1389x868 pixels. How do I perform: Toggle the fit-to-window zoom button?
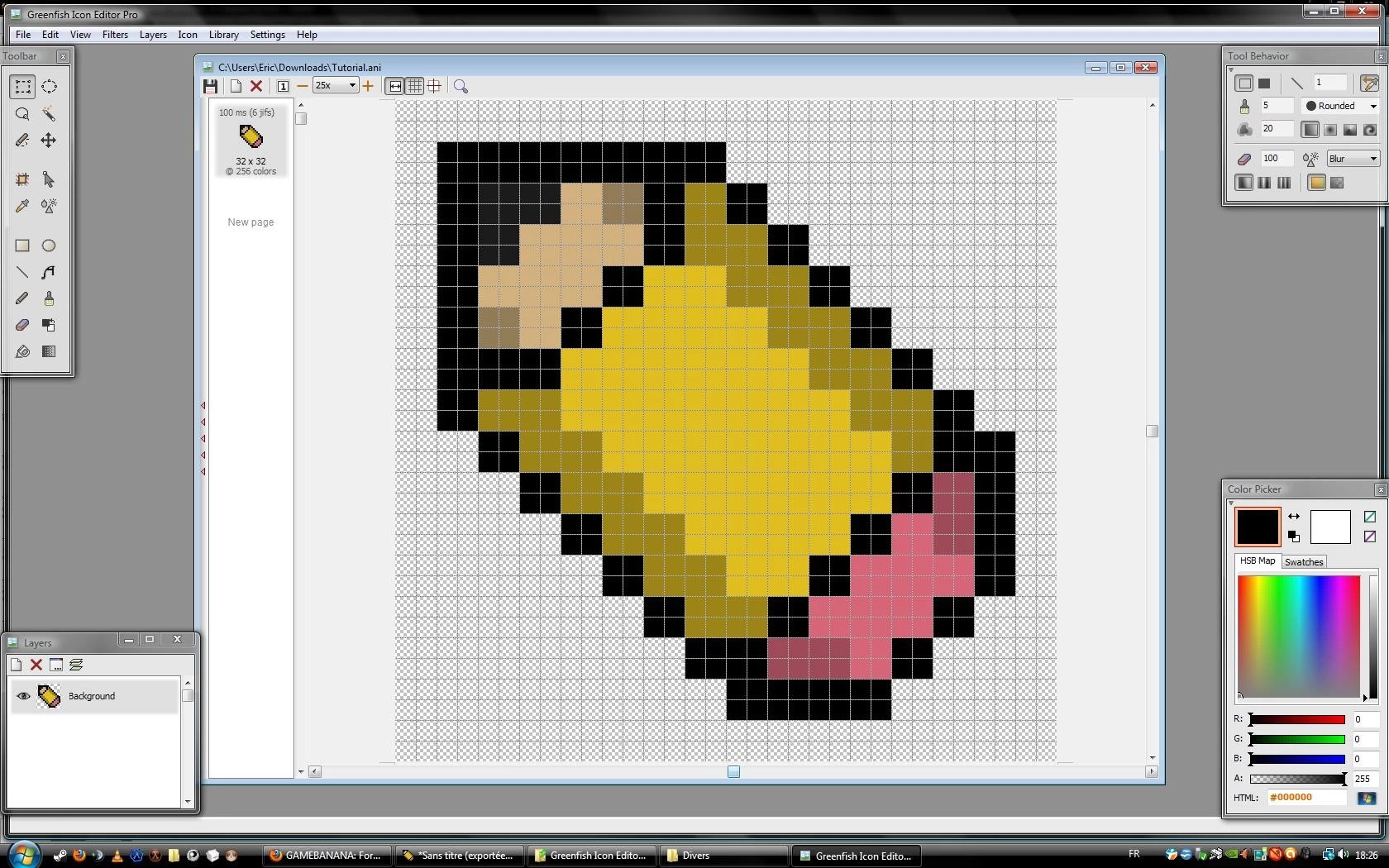tap(395, 86)
